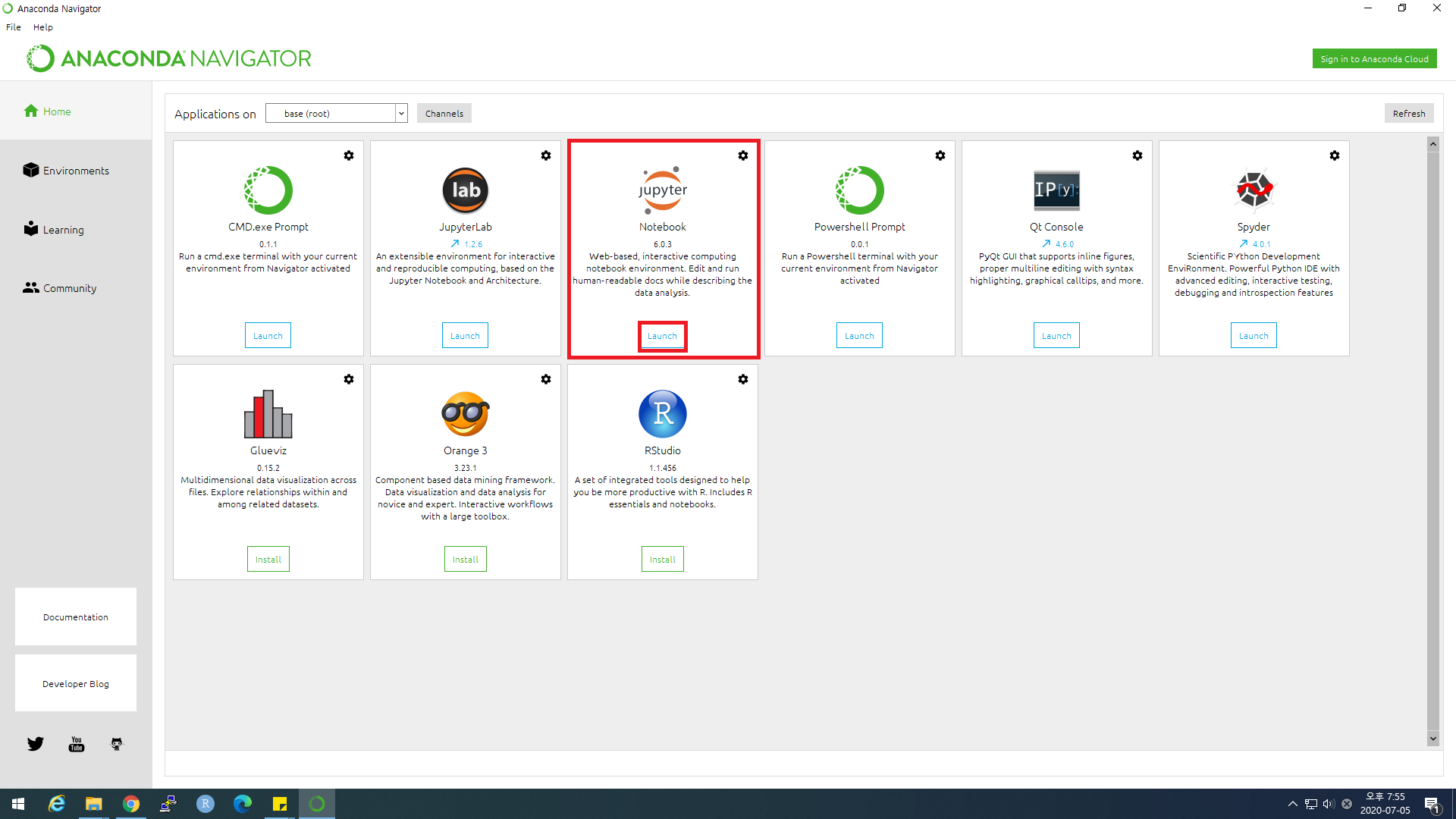Install RStudio
Image resolution: width=1456 pixels, height=819 pixels.
(x=663, y=560)
